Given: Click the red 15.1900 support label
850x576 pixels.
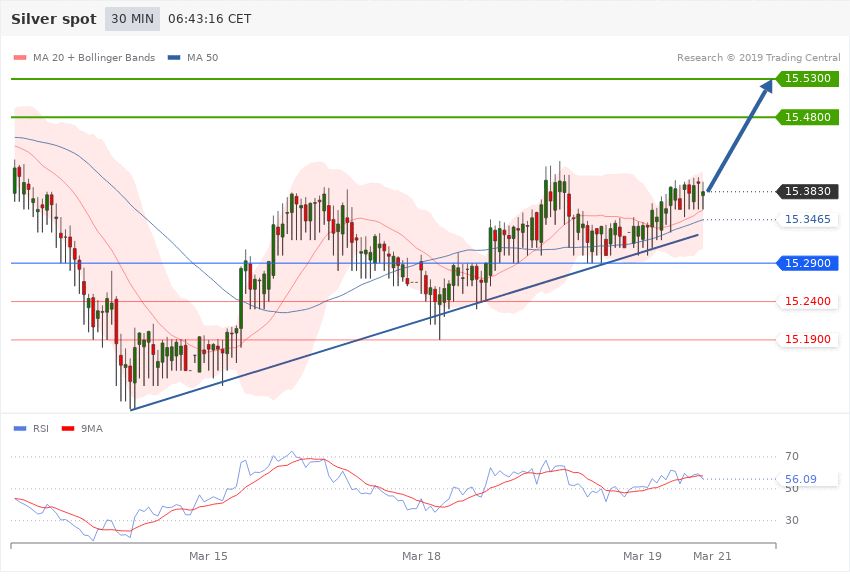Looking at the screenshot, I should [807, 340].
